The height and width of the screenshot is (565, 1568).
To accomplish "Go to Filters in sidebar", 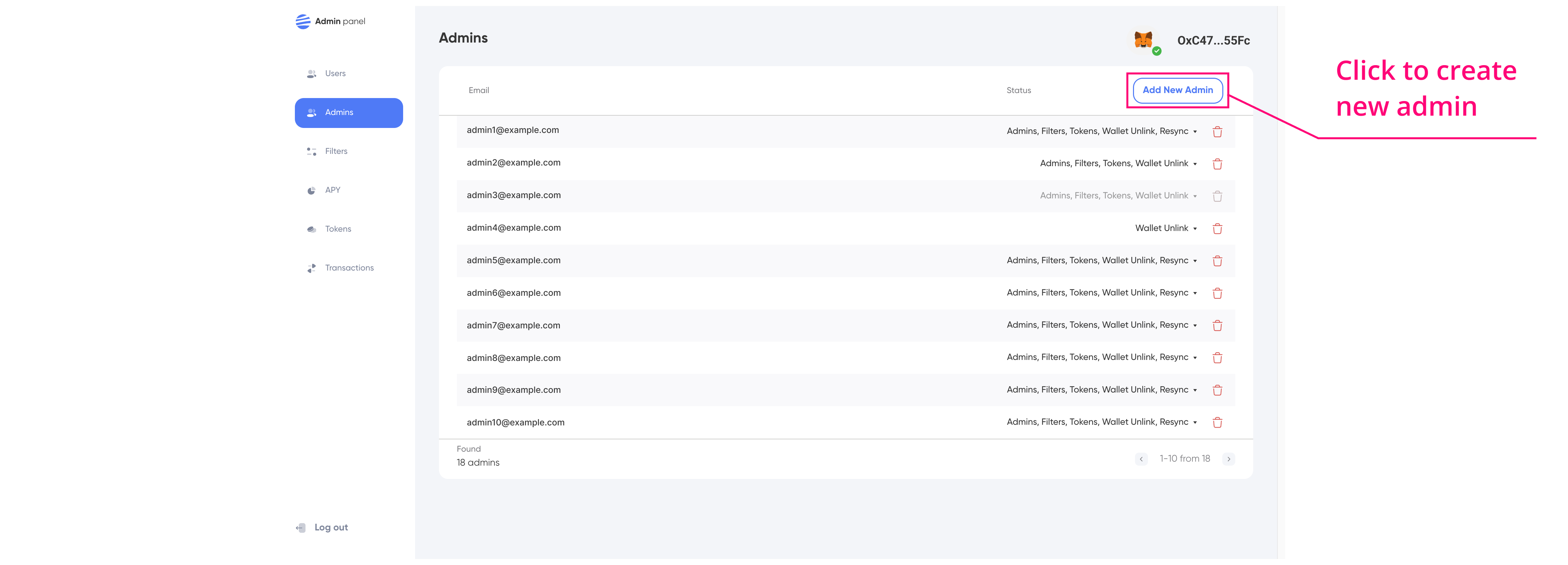I will click(336, 151).
